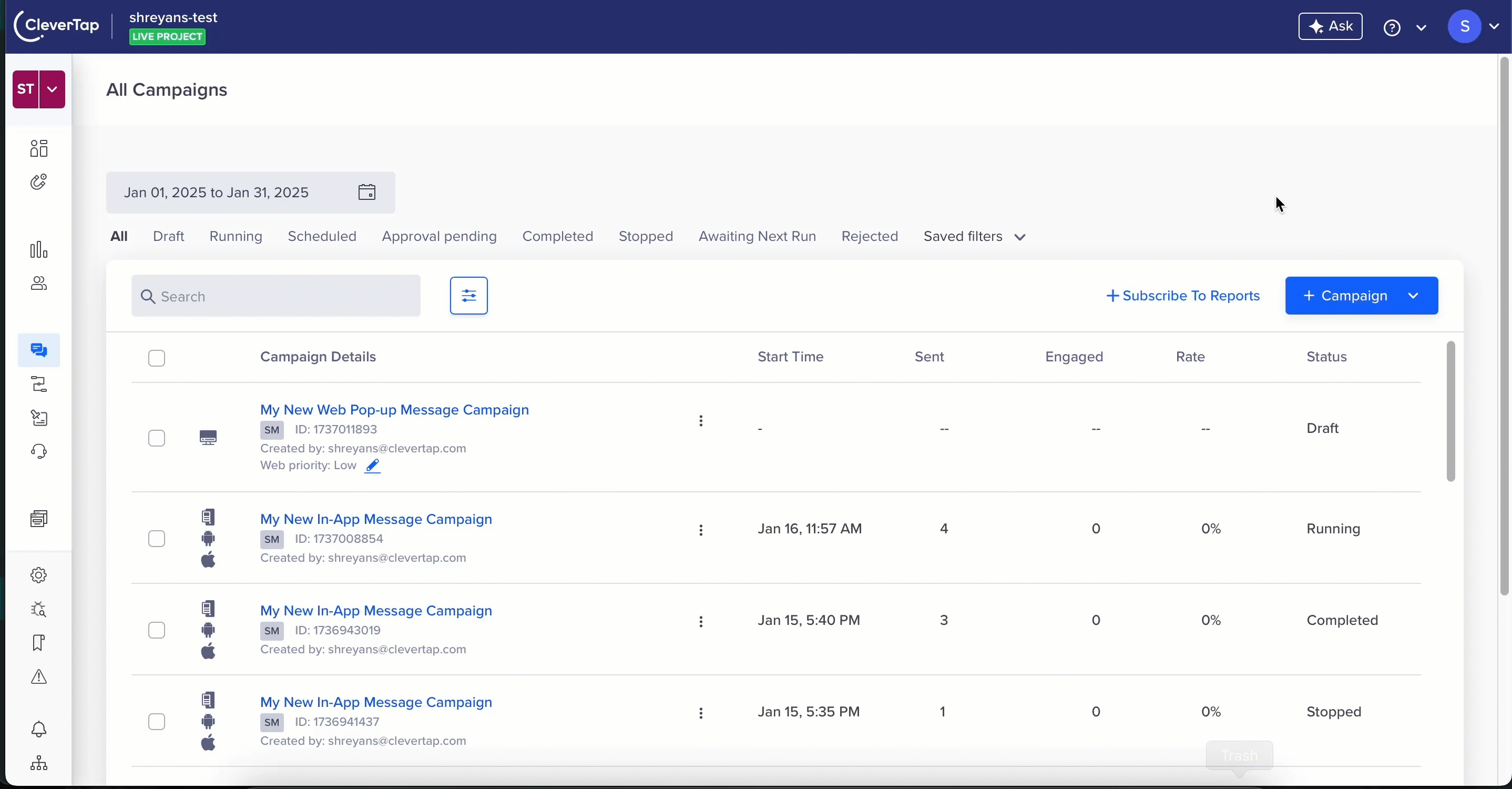The width and height of the screenshot is (1512, 789).
Task: Check the Running In-App campaign row checkbox
Action: coord(157,539)
